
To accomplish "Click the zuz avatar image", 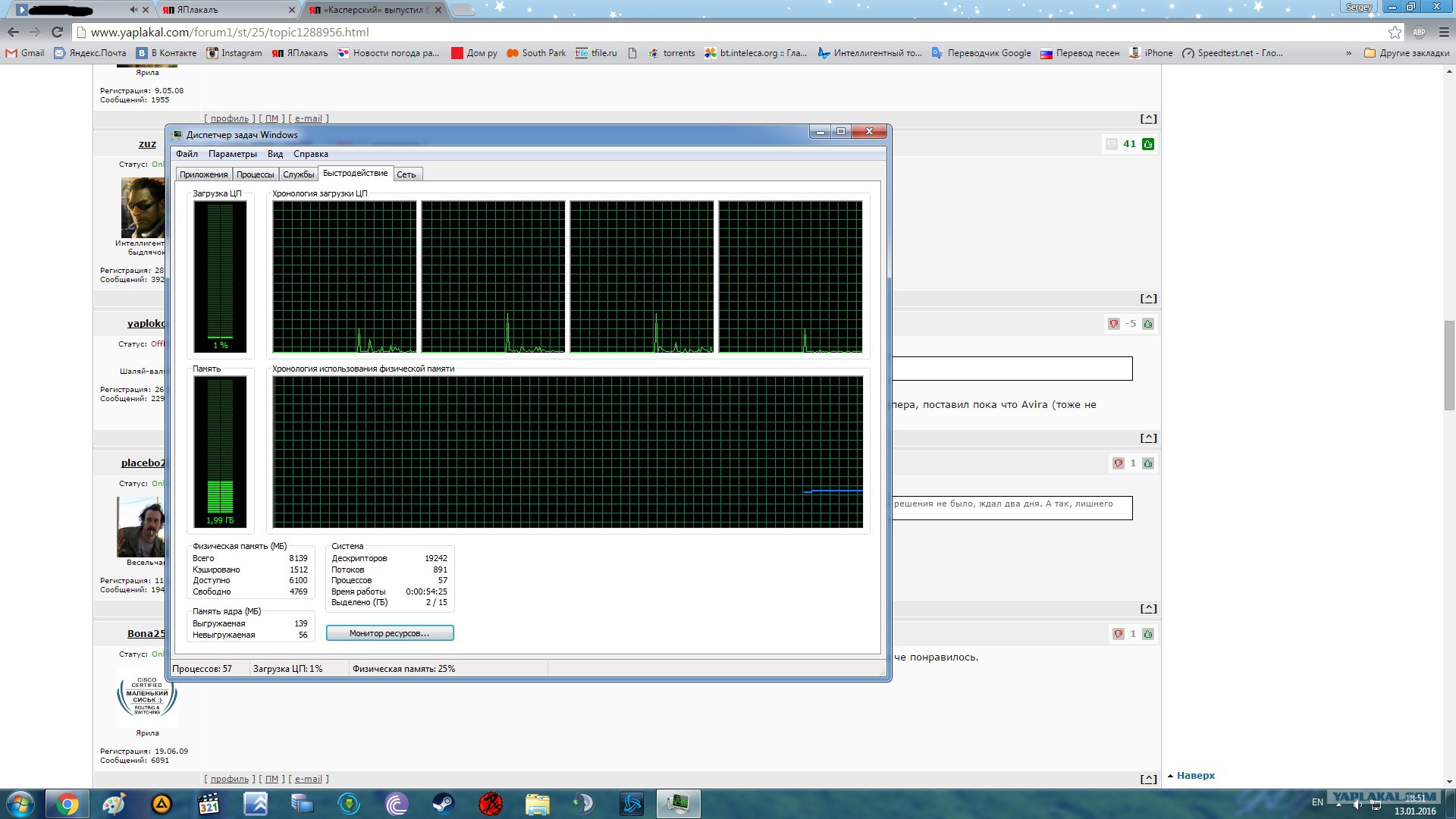I will [143, 208].
